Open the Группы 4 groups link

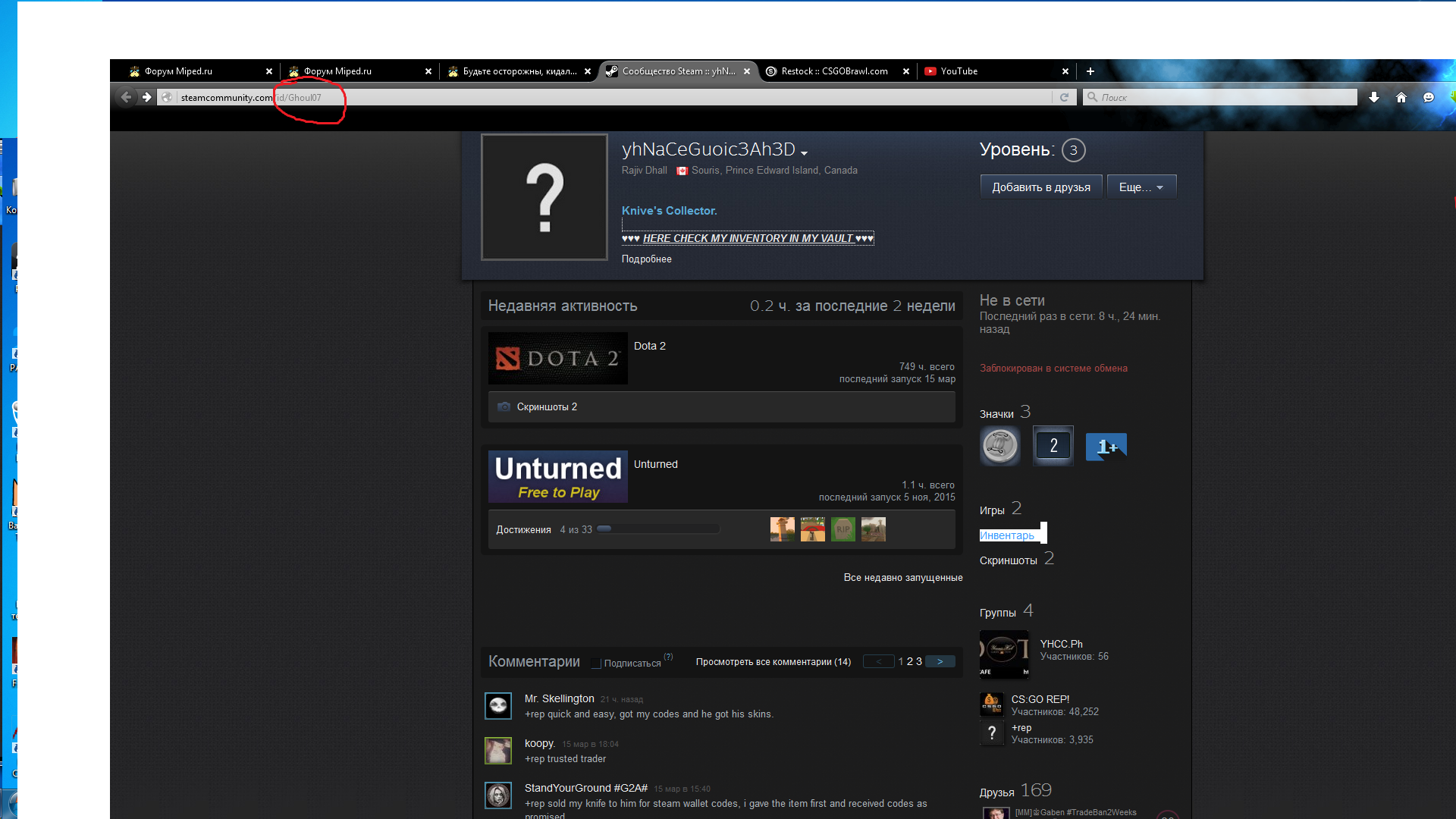(x=1006, y=611)
